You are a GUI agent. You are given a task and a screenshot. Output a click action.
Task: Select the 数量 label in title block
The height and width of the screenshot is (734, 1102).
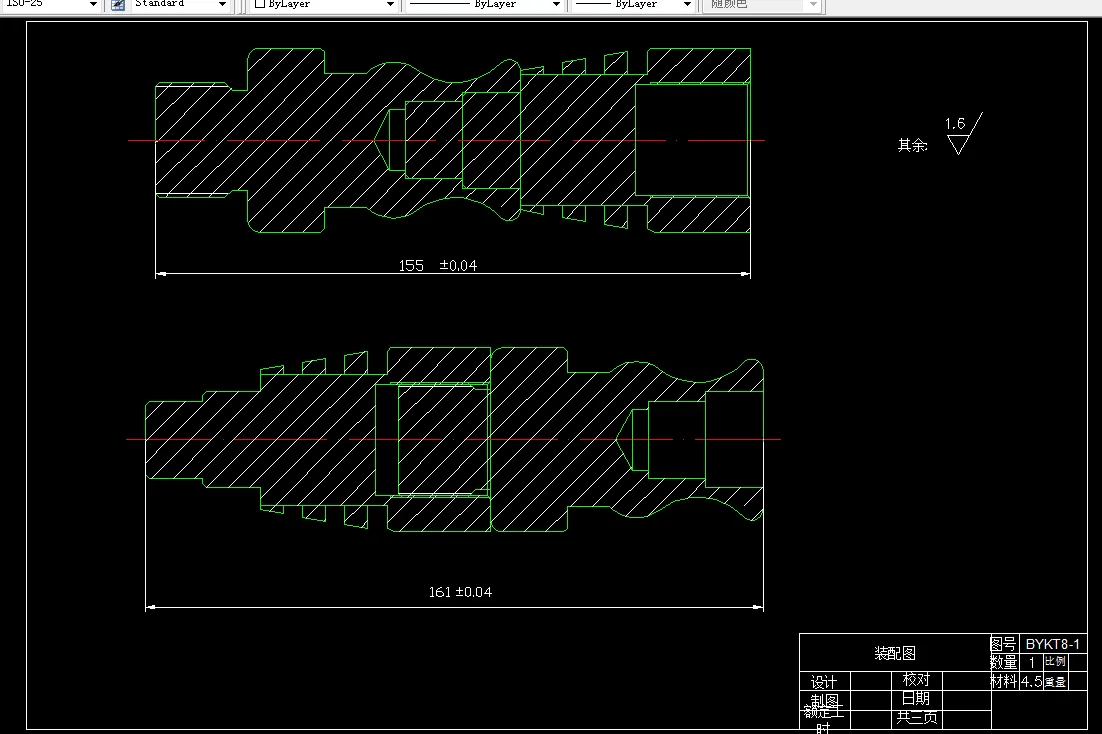point(1004,662)
